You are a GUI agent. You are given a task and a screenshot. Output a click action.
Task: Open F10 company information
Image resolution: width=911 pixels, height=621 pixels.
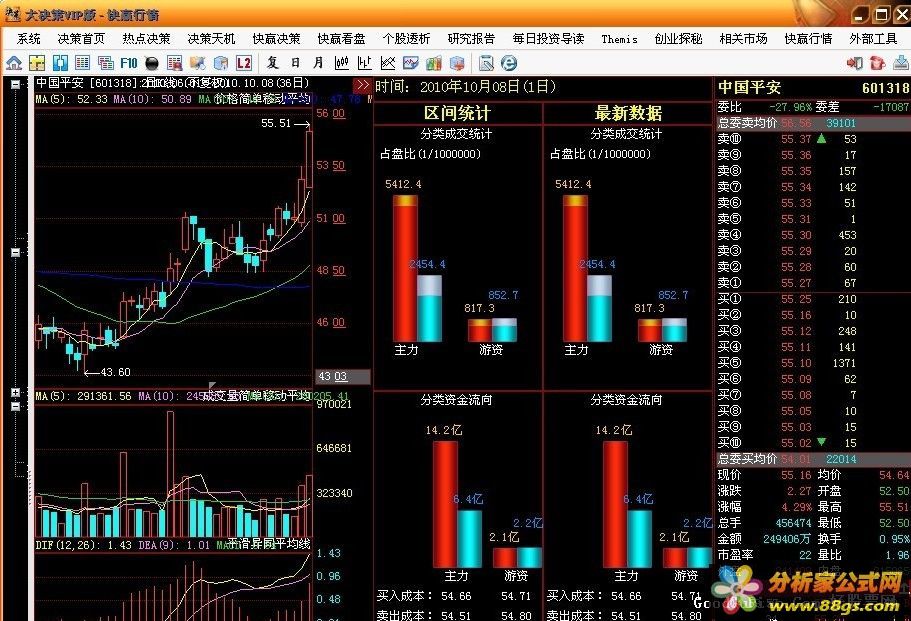(x=128, y=63)
